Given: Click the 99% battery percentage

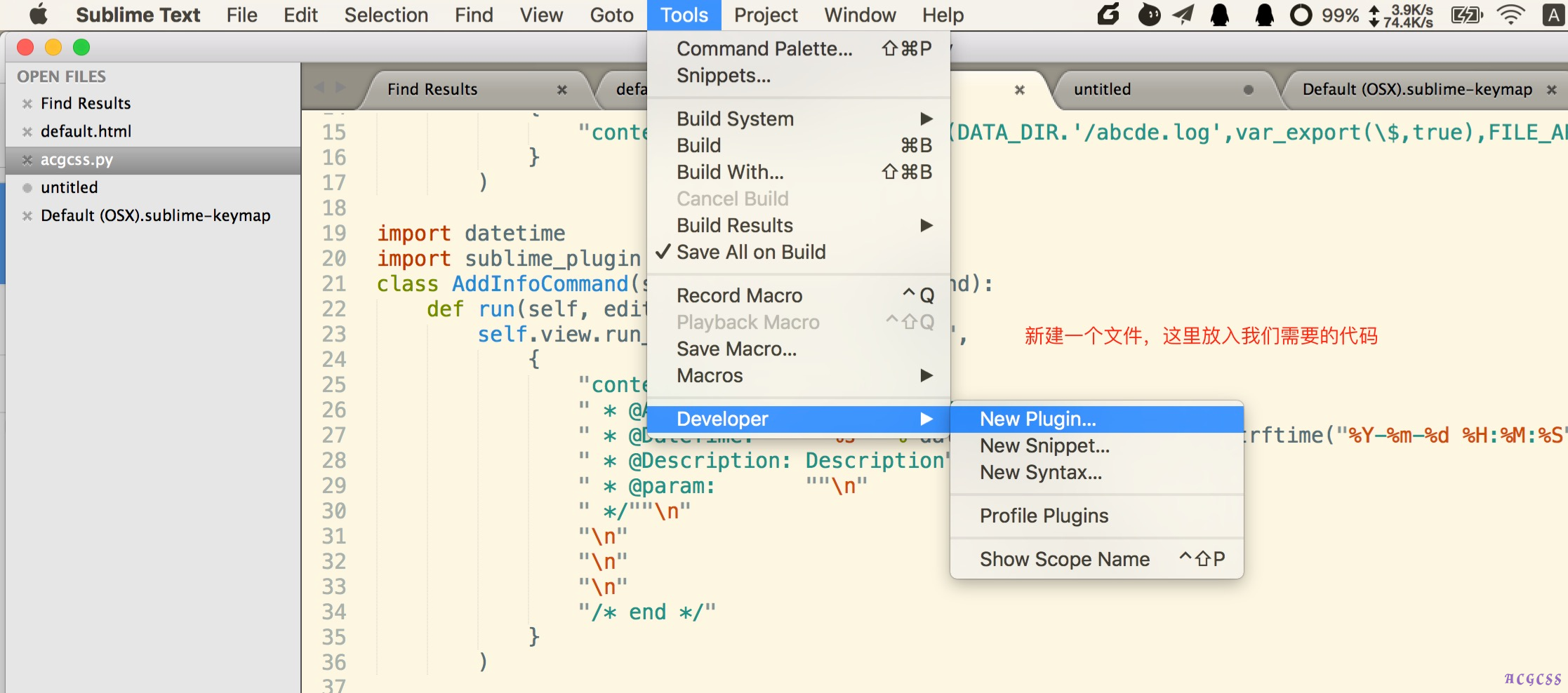Looking at the screenshot, I should pyautogui.click(x=1340, y=15).
